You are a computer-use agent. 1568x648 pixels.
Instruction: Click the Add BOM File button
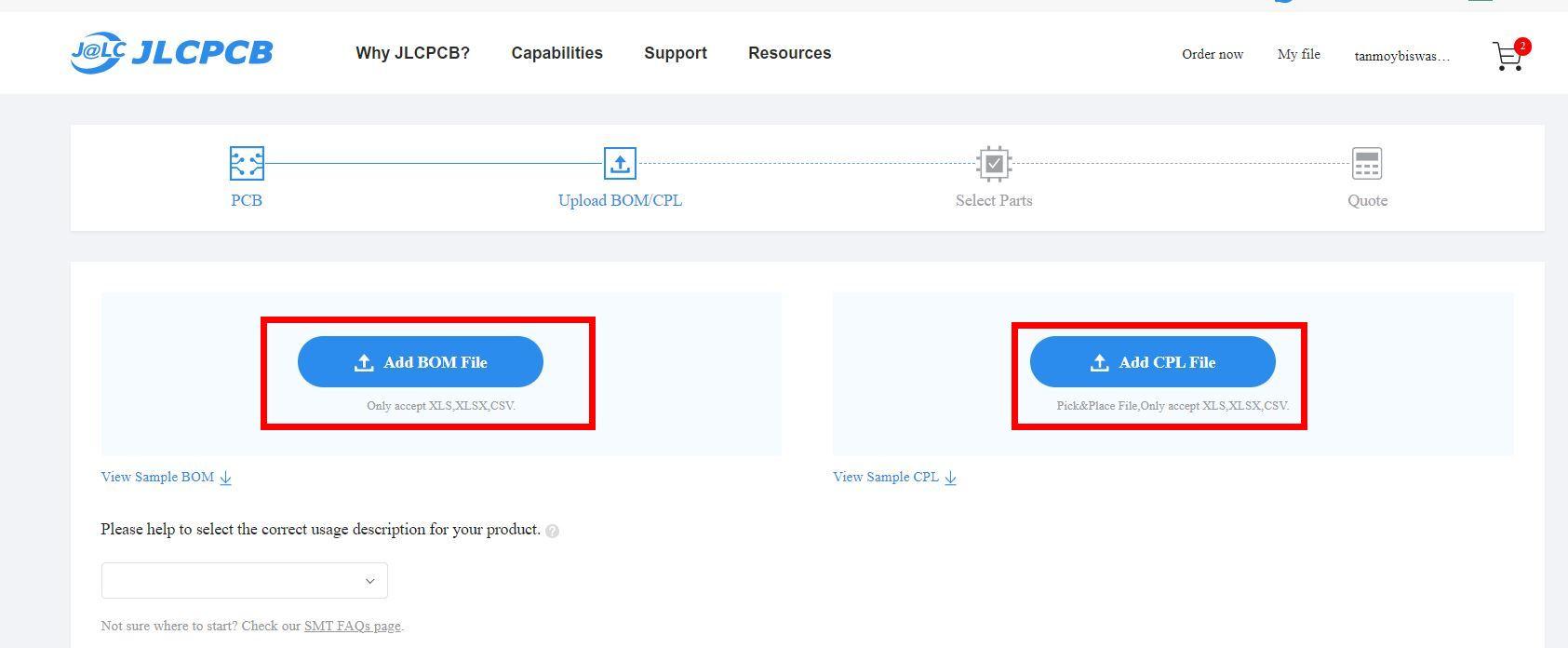point(421,362)
